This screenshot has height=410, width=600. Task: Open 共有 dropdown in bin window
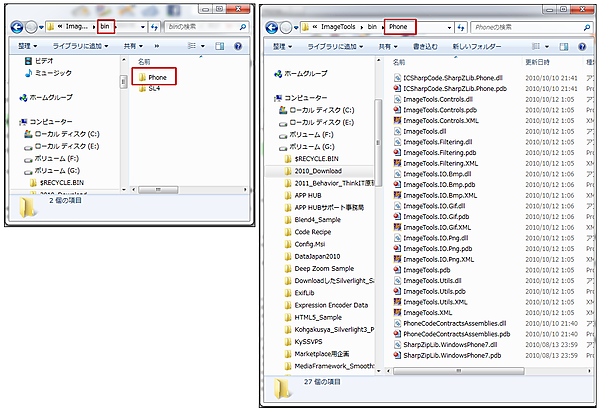pyautogui.click(x=133, y=46)
